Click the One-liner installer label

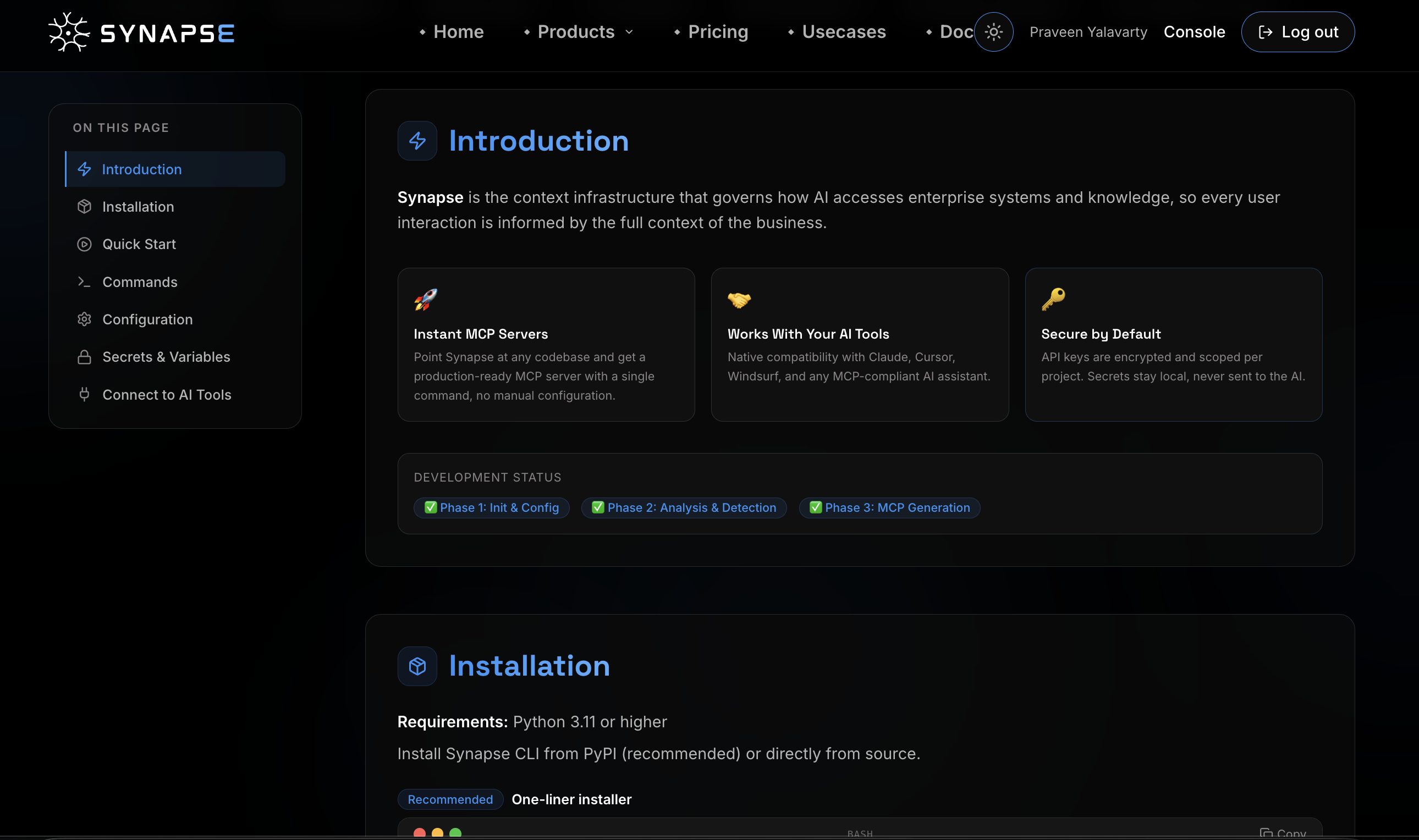(571, 799)
